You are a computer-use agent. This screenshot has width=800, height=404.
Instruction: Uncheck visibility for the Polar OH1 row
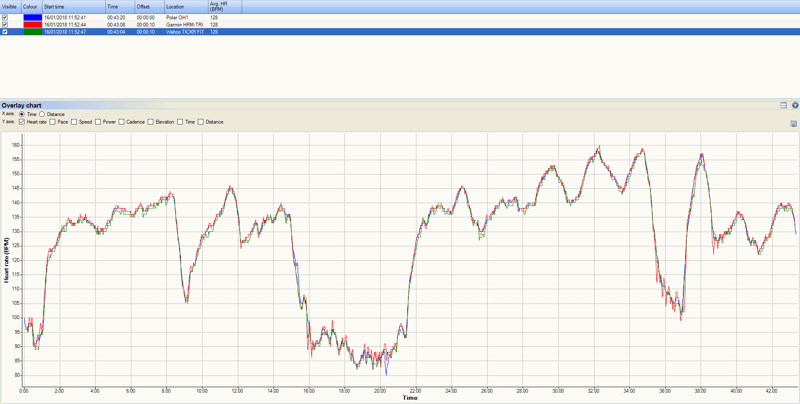click(5, 17)
